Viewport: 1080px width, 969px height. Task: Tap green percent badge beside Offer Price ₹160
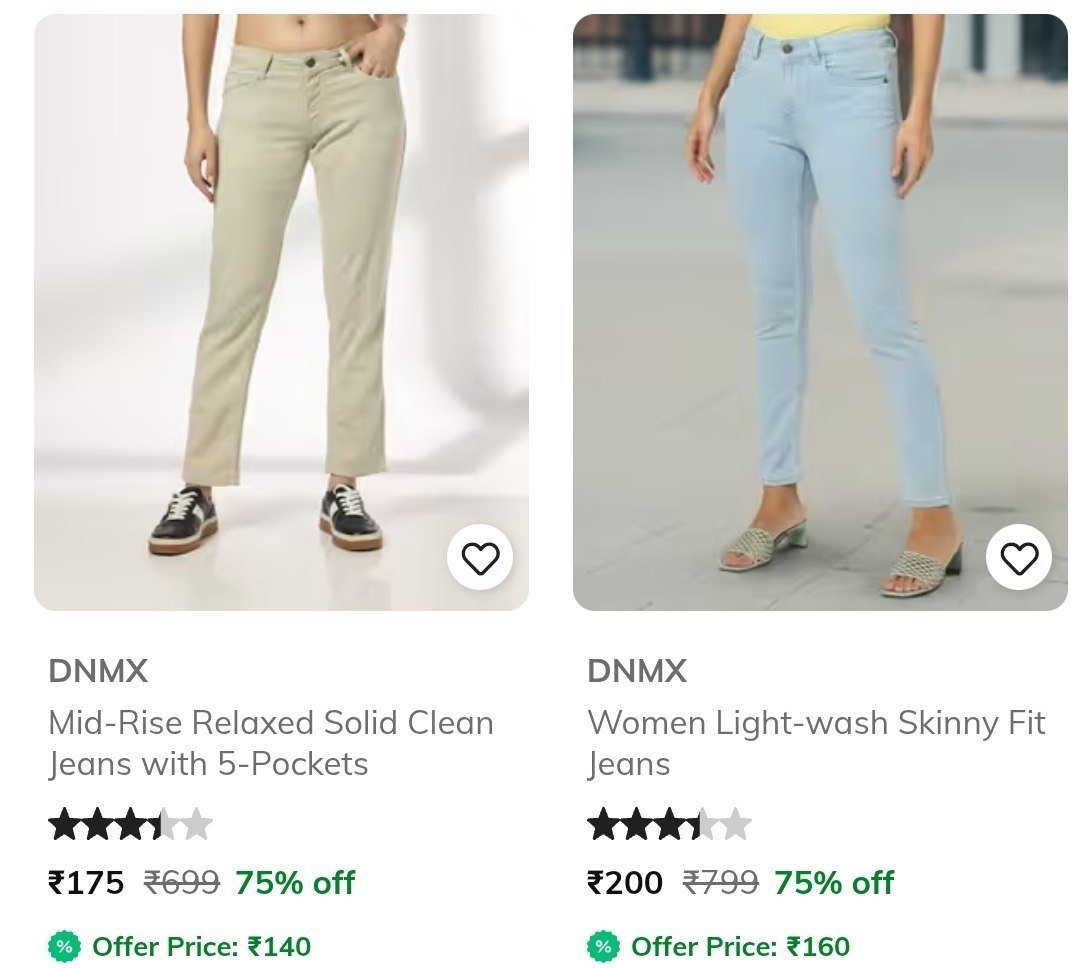[603, 946]
